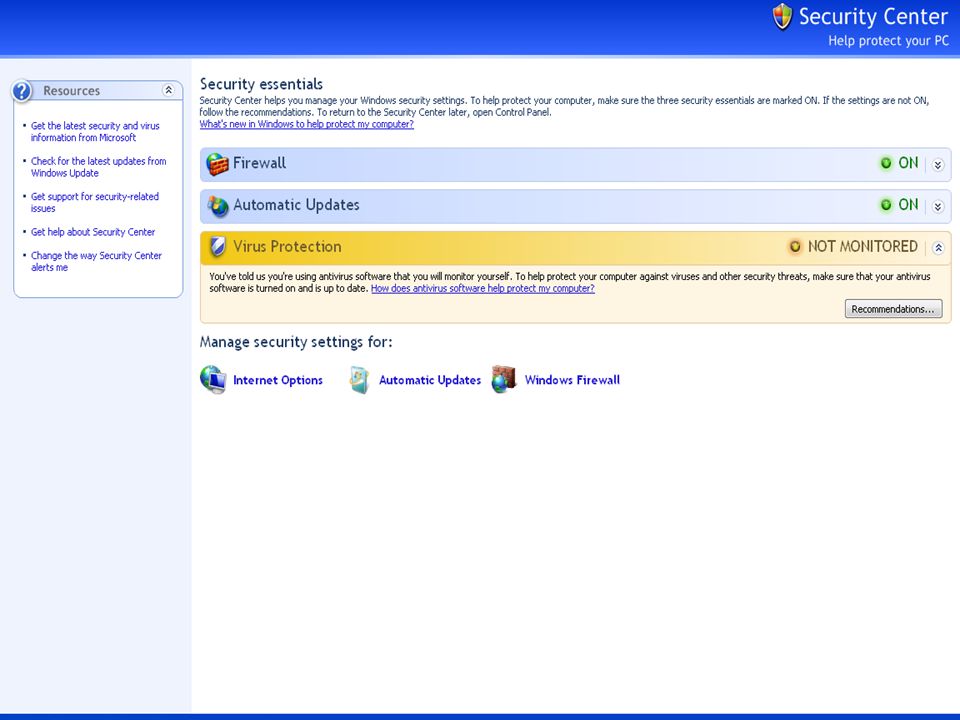This screenshot has width=960, height=720.
Task: Open 'What's new in Windows' link
Action: pos(307,124)
